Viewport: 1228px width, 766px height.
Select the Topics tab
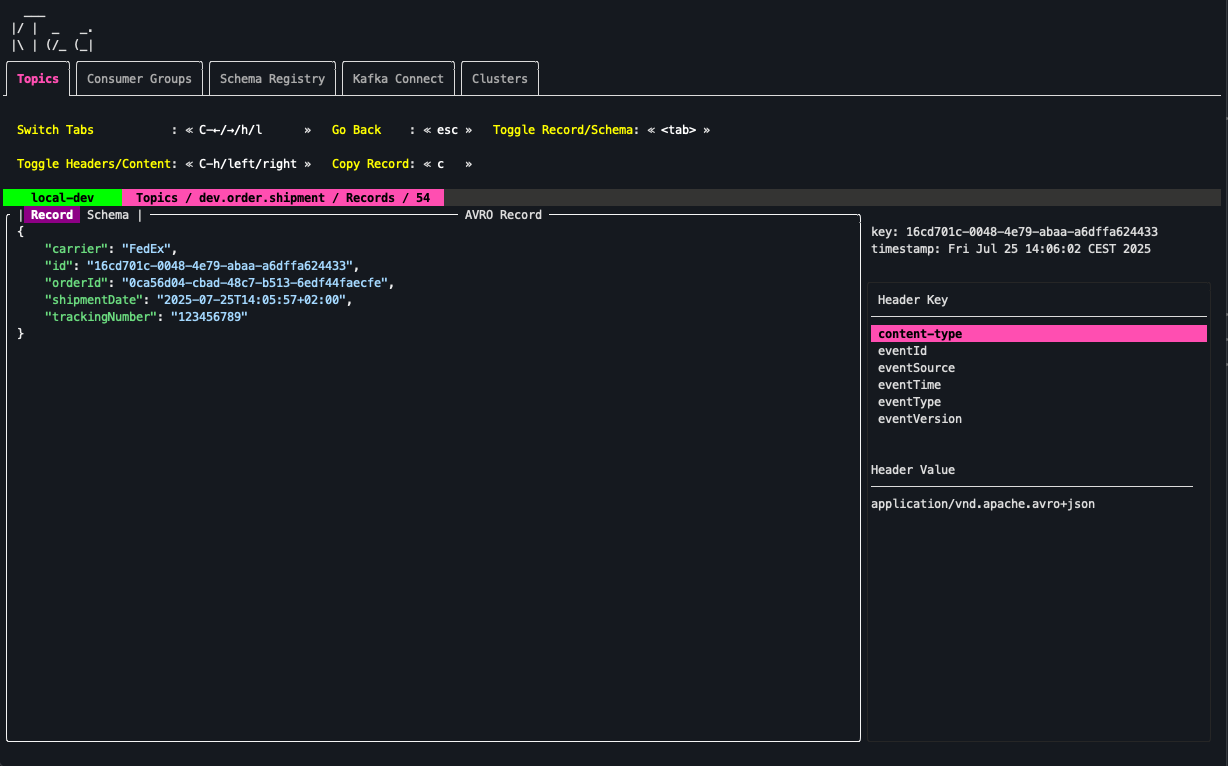37,78
